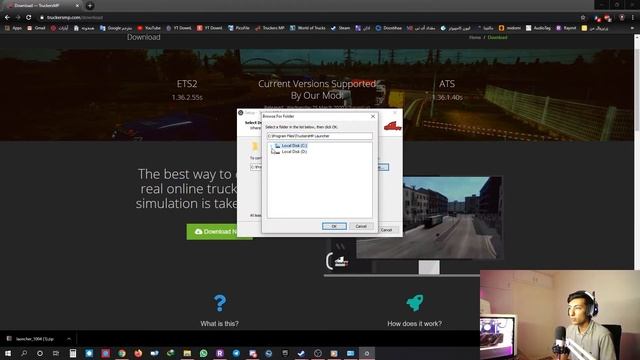Open the AudioTag bookmark
This screenshot has height=360, width=640.
pos(538,28)
